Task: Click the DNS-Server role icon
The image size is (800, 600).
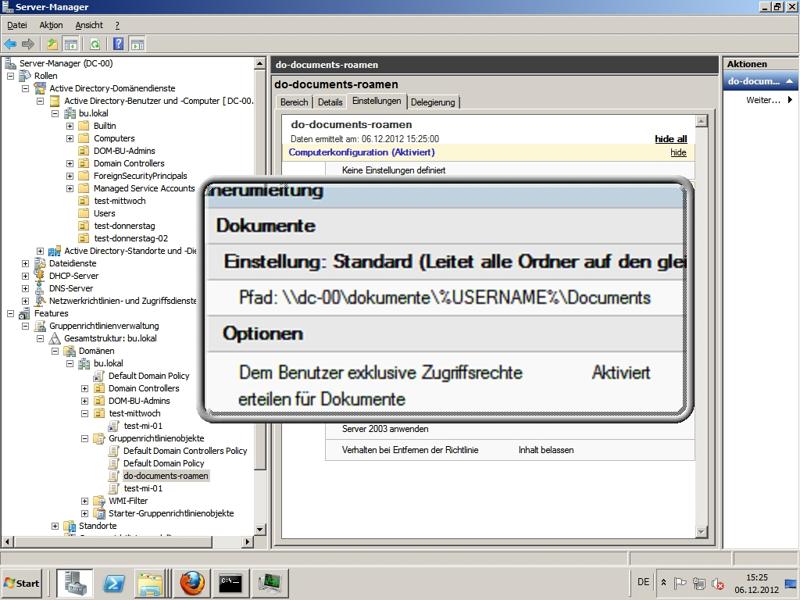Action: [x=40, y=288]
